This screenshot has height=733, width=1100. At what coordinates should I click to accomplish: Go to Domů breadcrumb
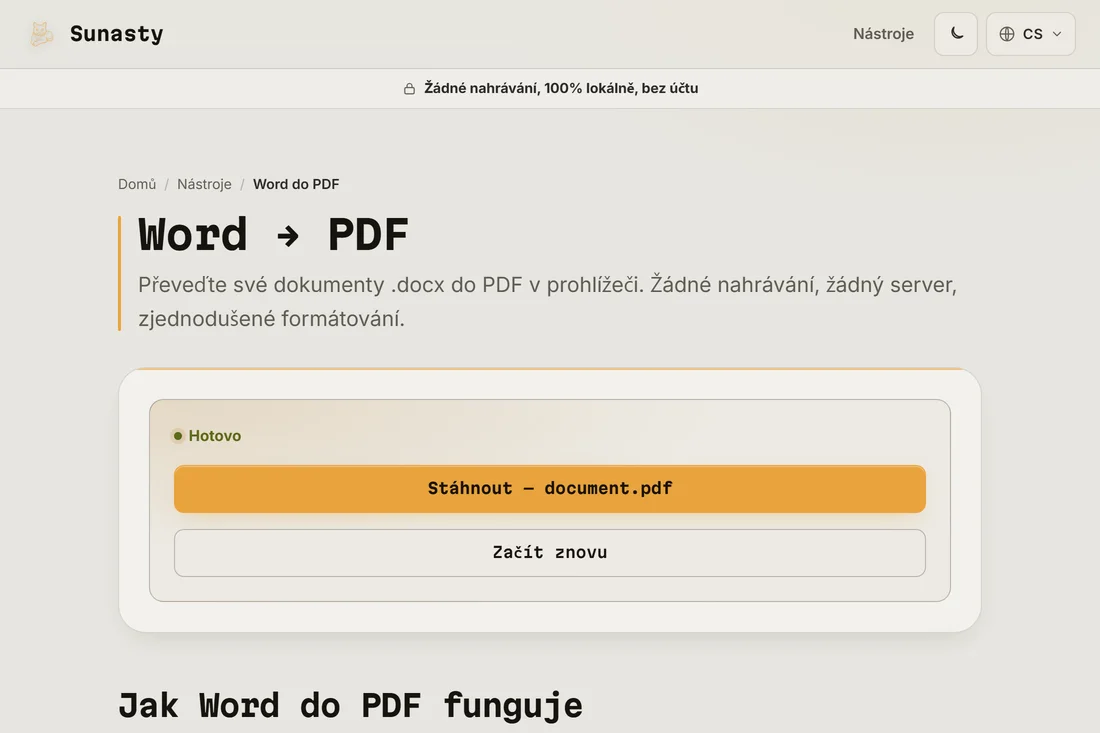point(137,184)
